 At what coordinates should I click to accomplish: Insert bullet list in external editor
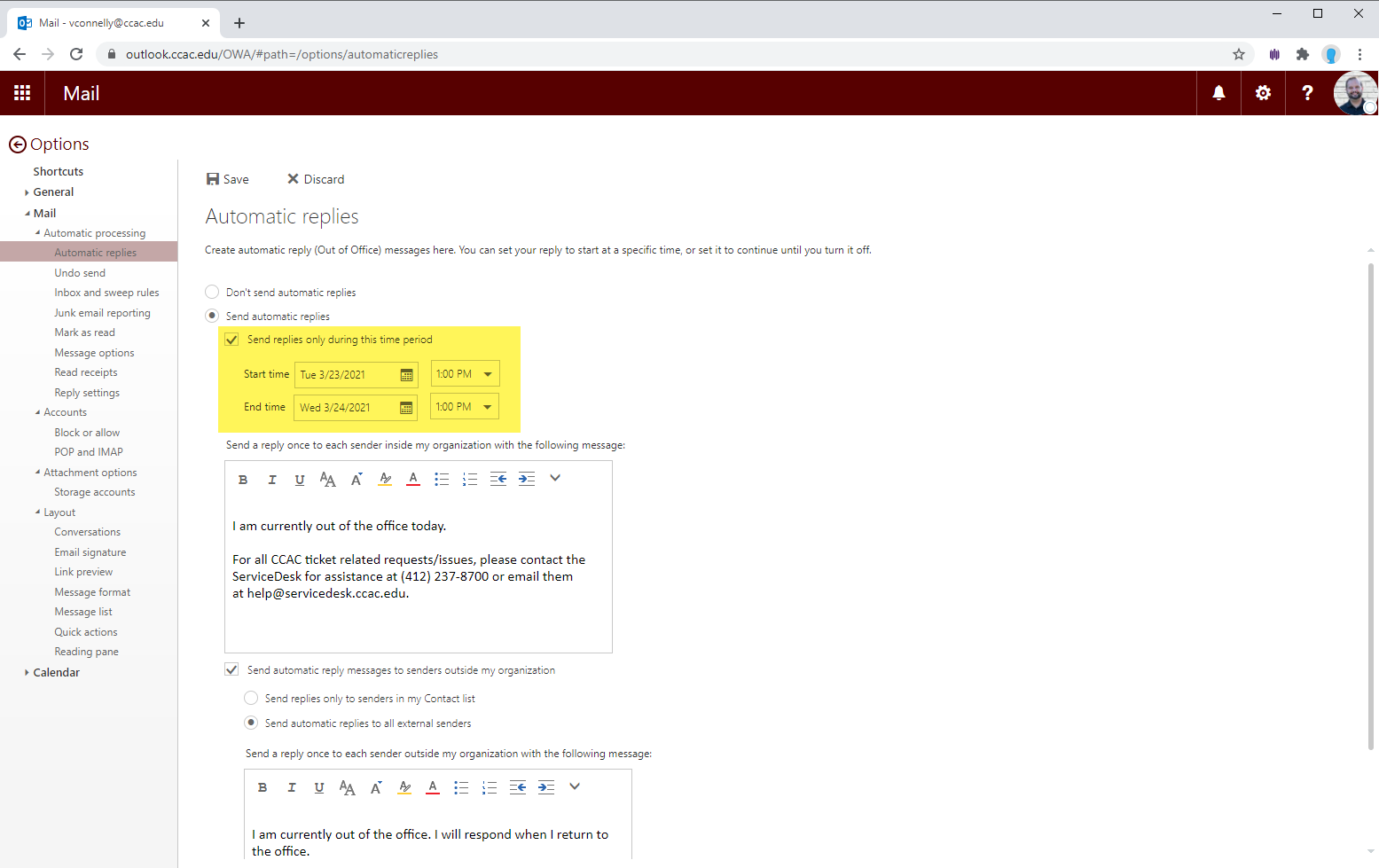(461, 787)
